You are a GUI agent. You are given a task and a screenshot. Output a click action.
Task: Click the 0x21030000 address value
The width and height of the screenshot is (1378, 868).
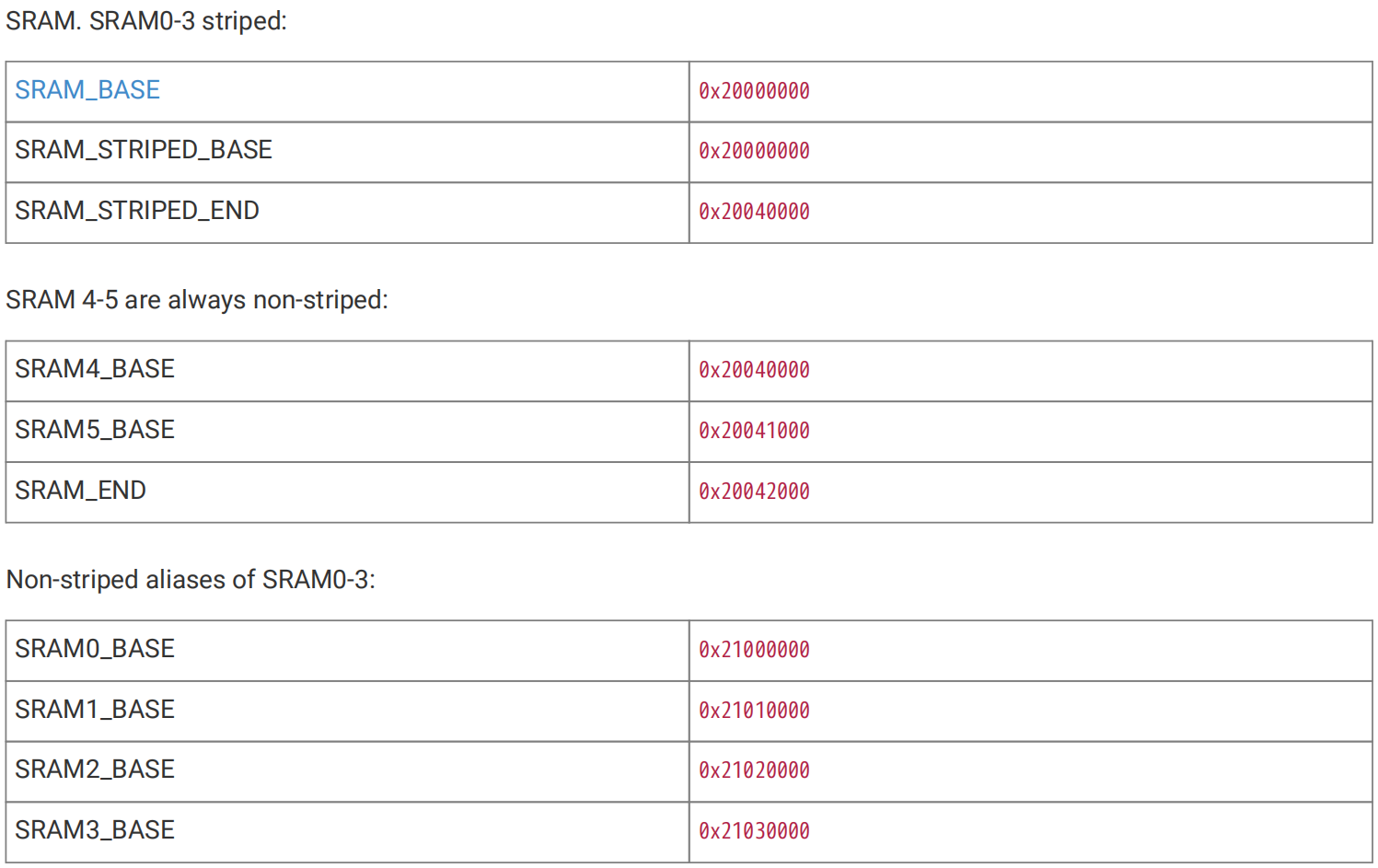coord(754,831)
